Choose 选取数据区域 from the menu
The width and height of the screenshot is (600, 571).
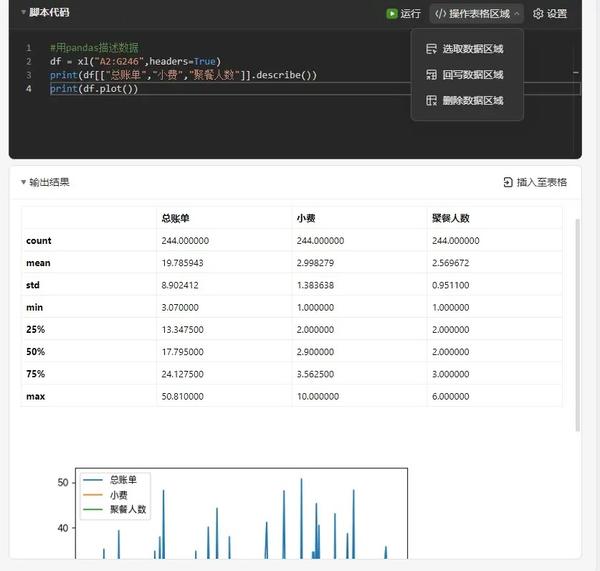click(x=467, y=49)
